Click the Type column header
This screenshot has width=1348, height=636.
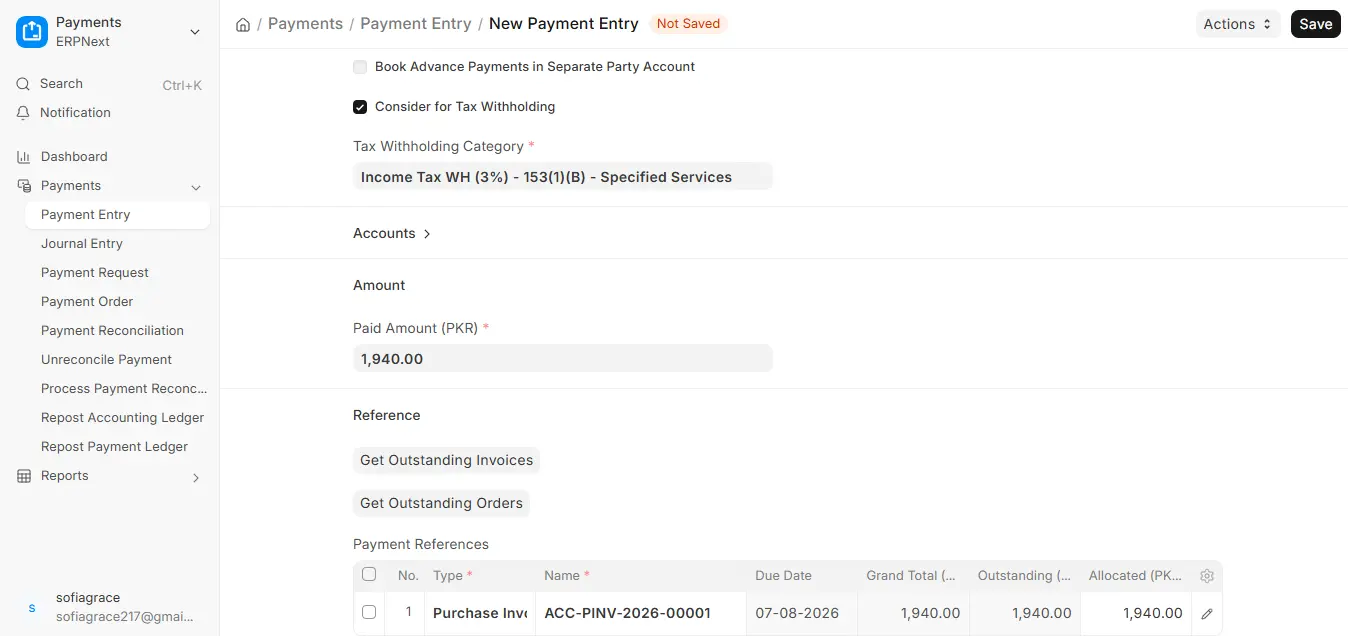[x=480, y=576]
